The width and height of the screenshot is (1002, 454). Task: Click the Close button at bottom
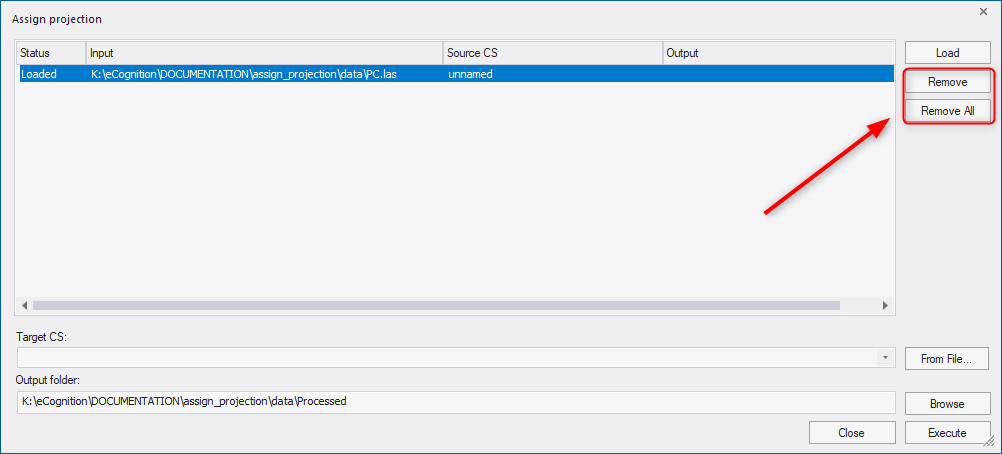click(x=851, y=433)
